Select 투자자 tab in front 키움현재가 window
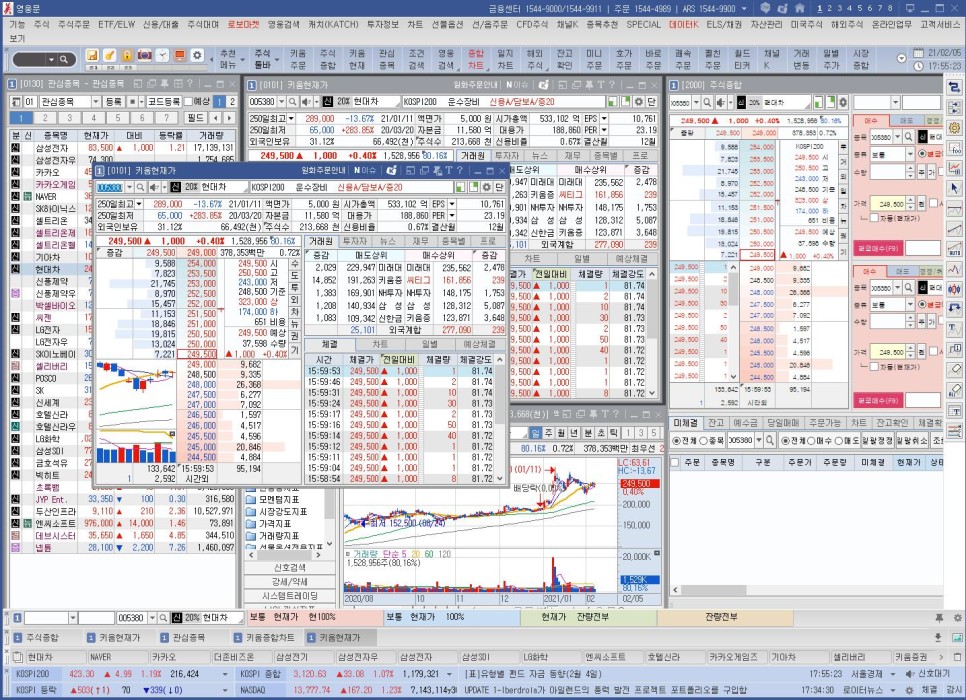The image size is (966, 700). [354, 241]
